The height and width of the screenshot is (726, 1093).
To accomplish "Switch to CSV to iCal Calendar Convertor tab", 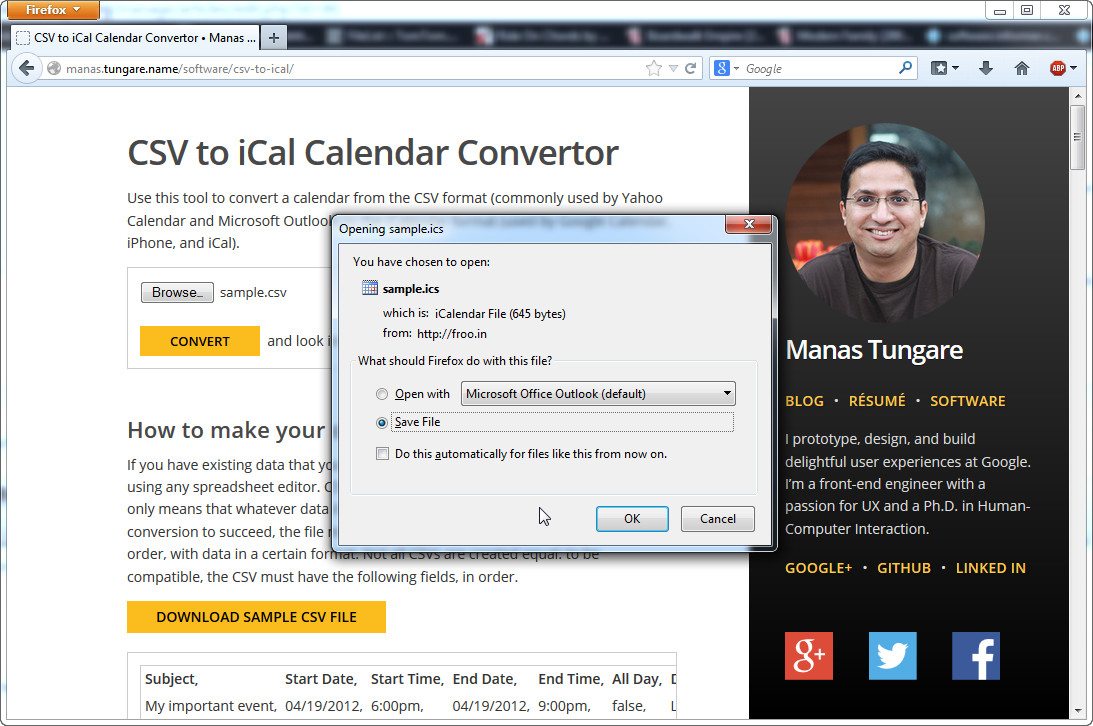I will pos(135,38).
